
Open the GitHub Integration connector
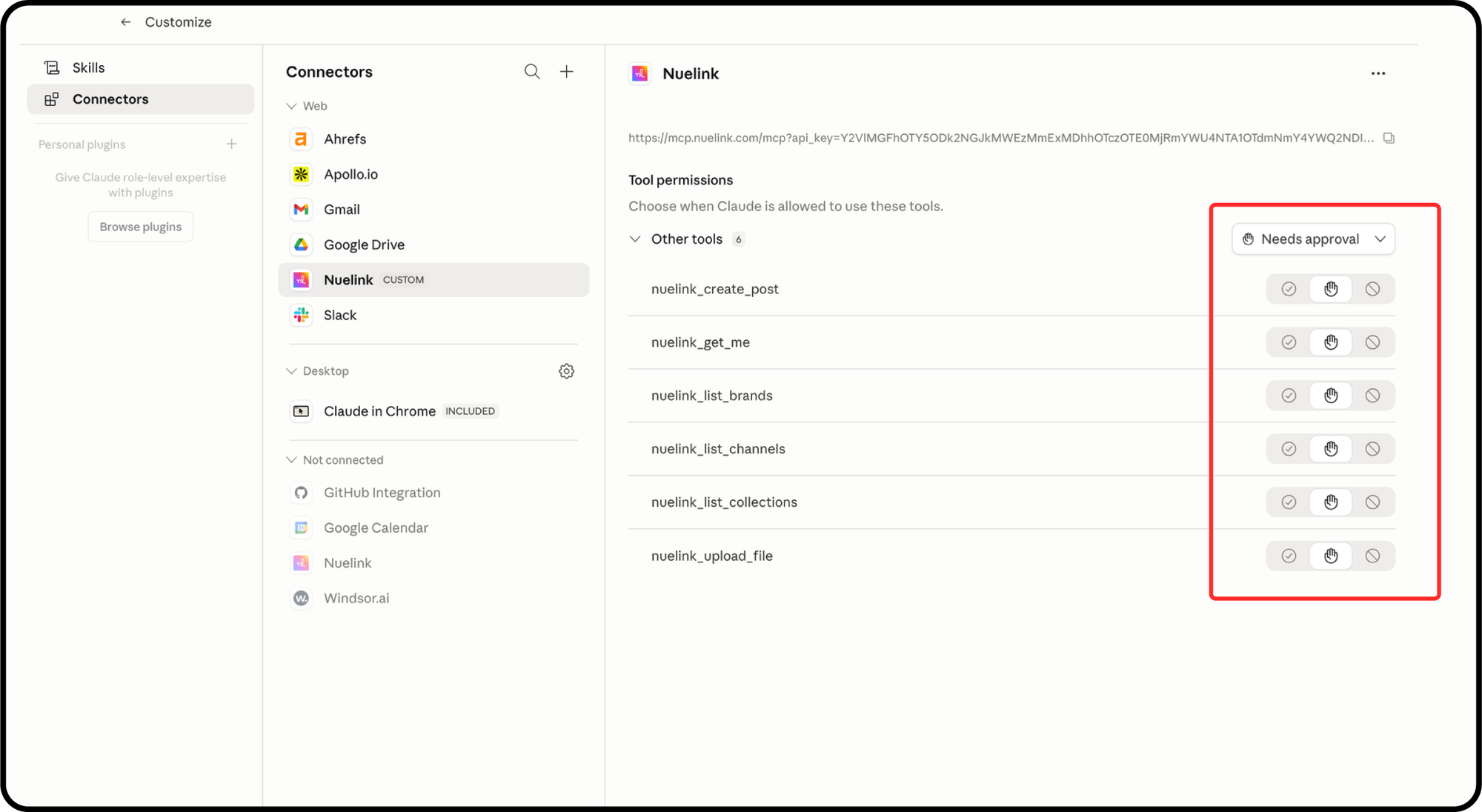(382, 493)
